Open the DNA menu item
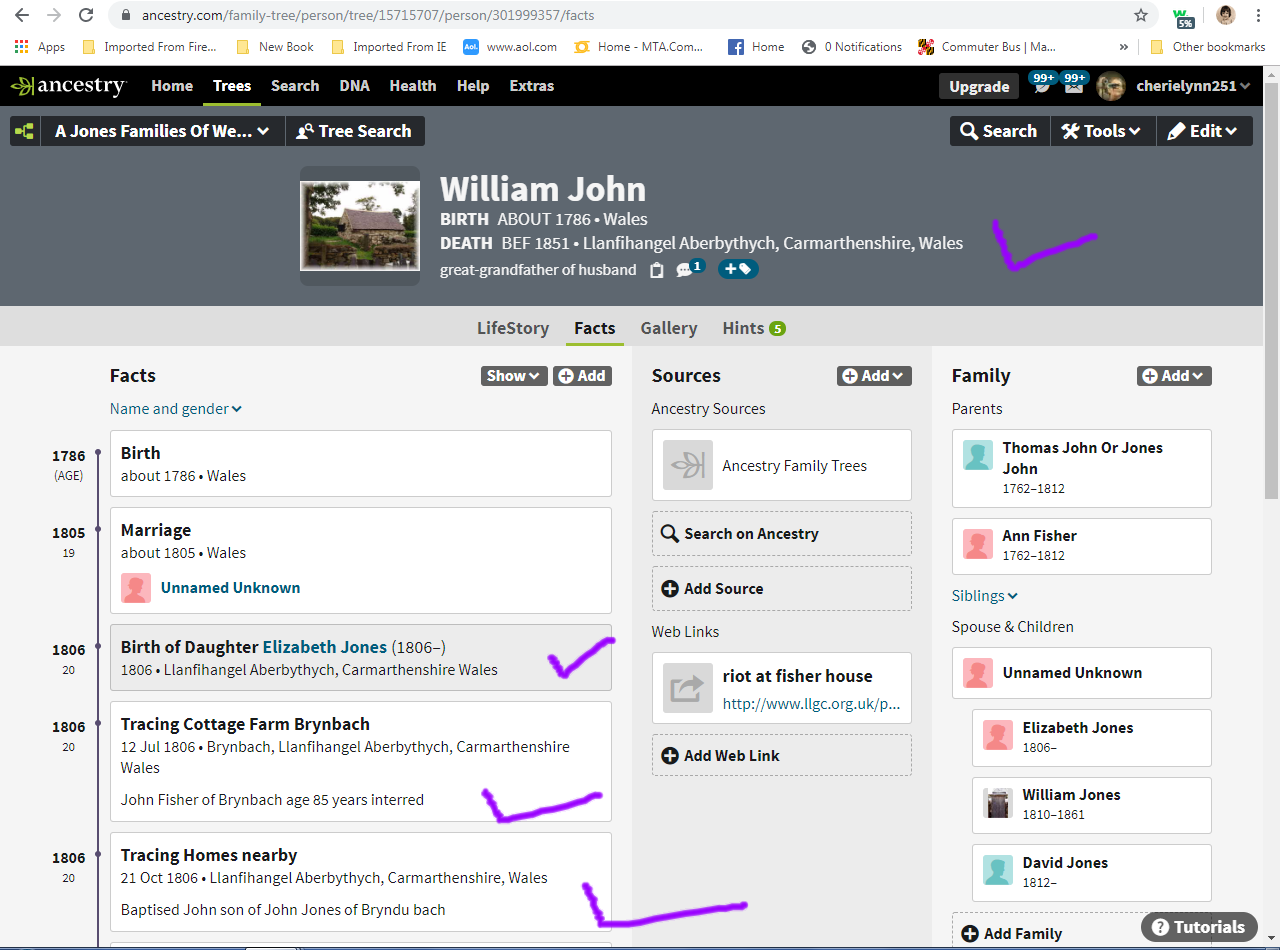Viewport: 1280px width, 950px height. 354,86
